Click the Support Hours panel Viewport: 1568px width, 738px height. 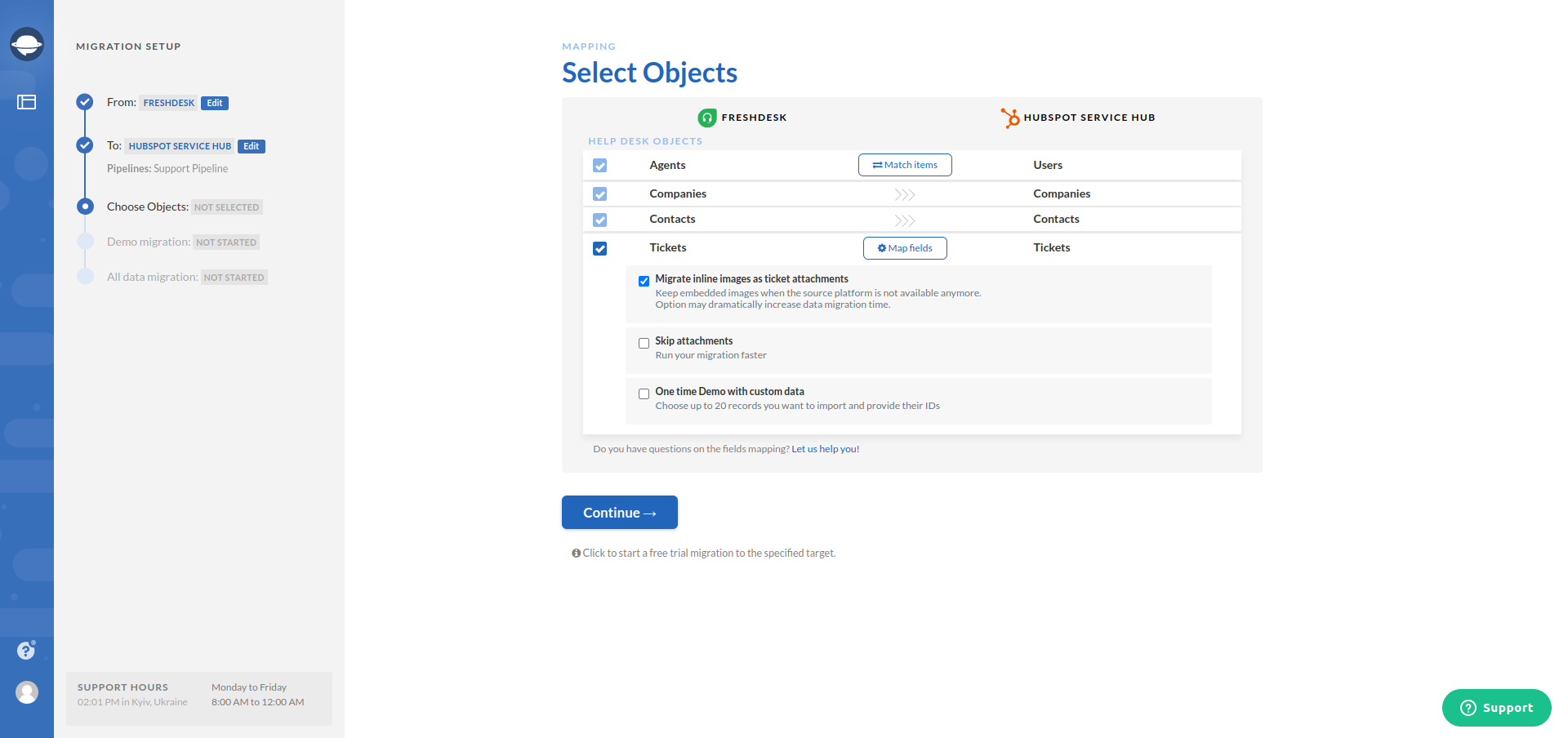tap(199, 699)
